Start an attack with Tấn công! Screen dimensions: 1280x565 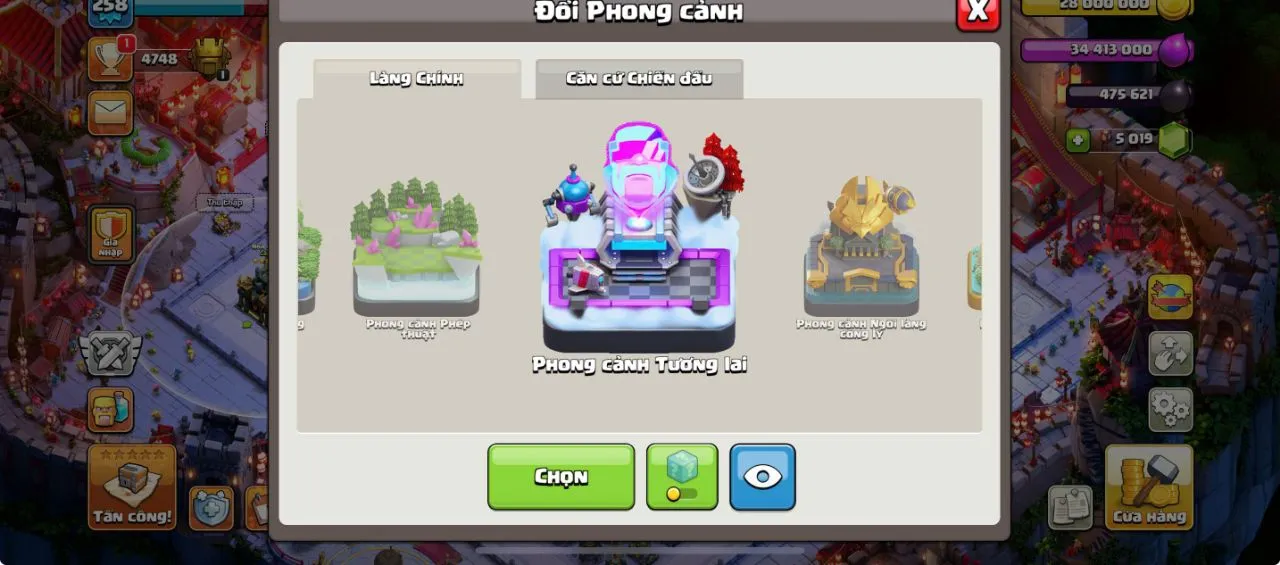[132, 487]
